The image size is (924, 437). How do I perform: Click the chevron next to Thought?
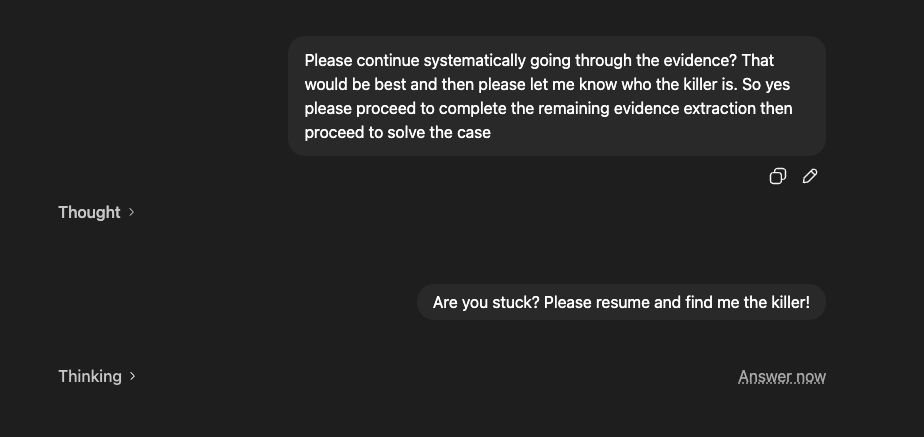click(132, 212)
